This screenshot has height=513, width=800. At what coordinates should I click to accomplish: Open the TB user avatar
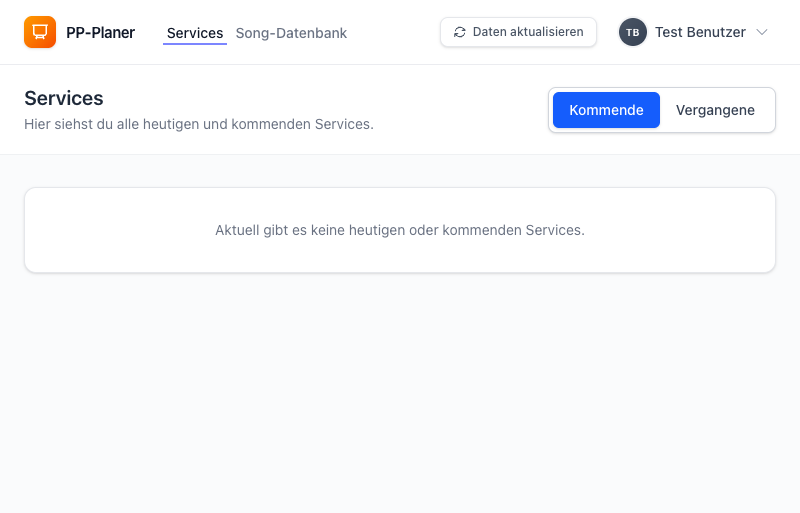632,32
